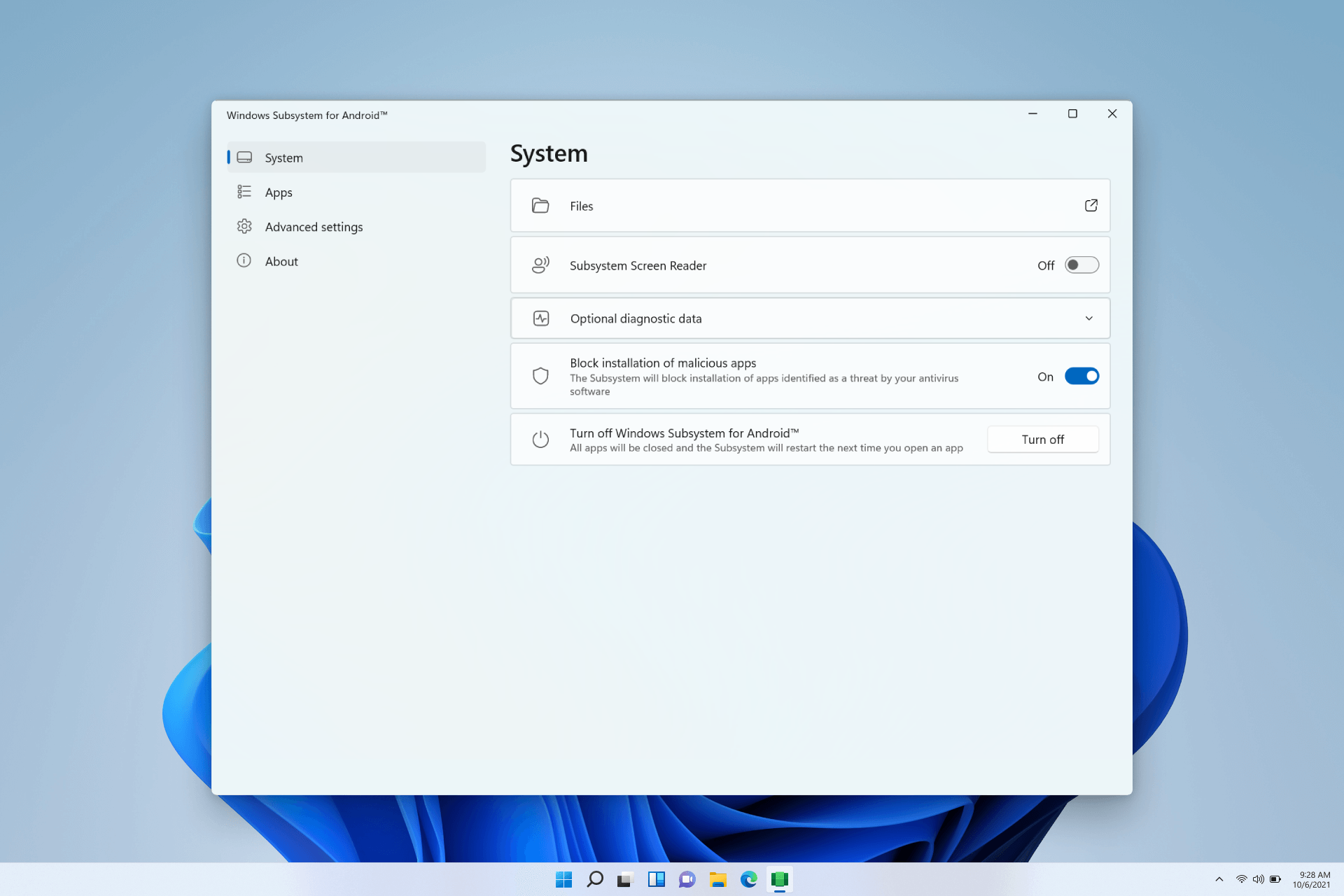Click the About sidebar icon

(x=243, y=261)
